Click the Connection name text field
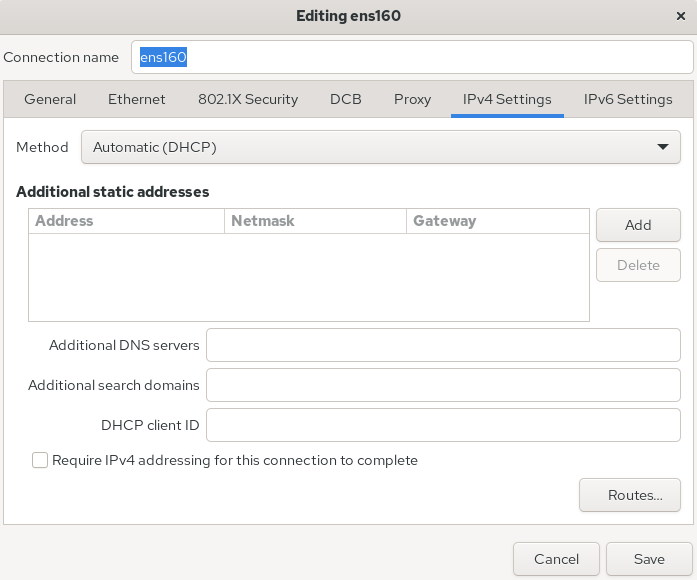This screenshot has width=697, height=580. point(412,57)
